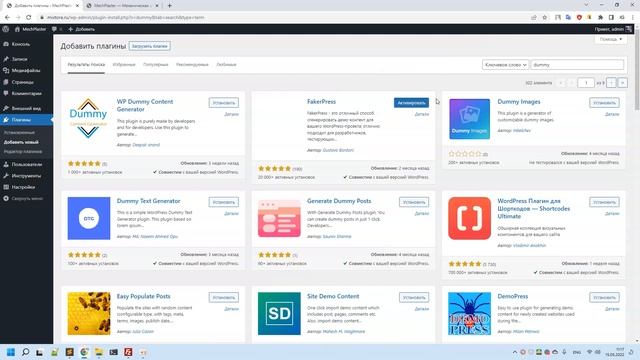The image size is (640, 360).
Task: Click the Загрузить плагин button
Action: point(150,46)
